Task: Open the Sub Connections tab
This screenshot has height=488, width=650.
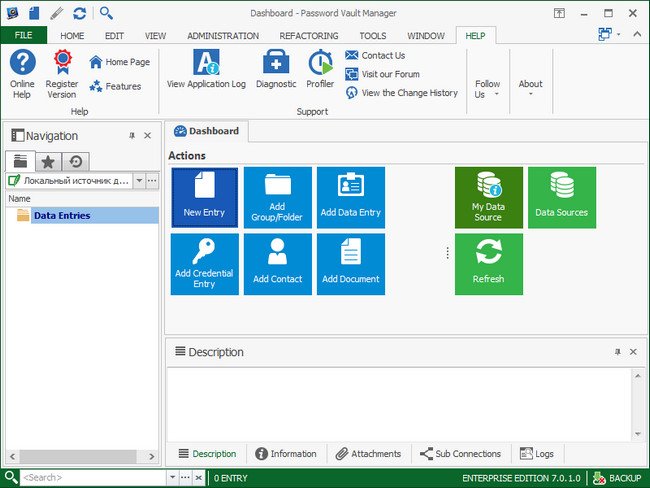Action: 460,454
